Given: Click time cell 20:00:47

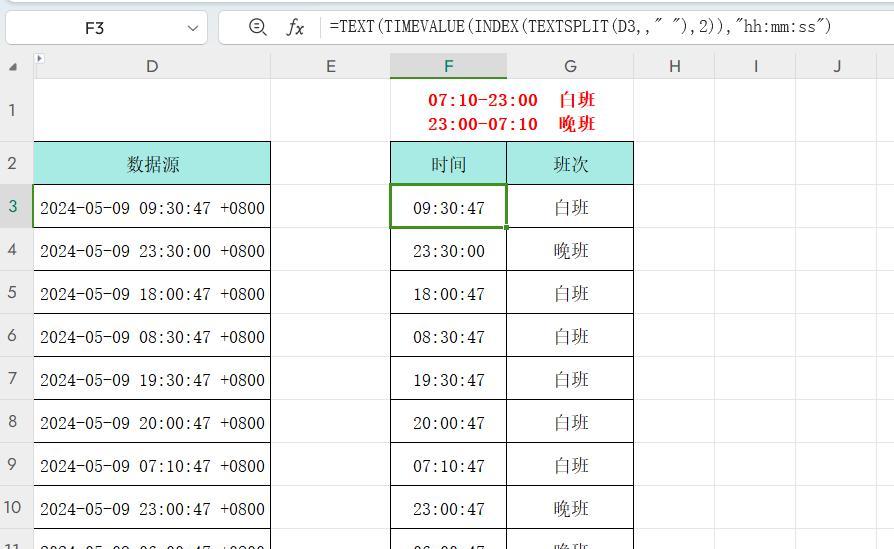Looking at the screenshot, I should (x=449, y=422).
